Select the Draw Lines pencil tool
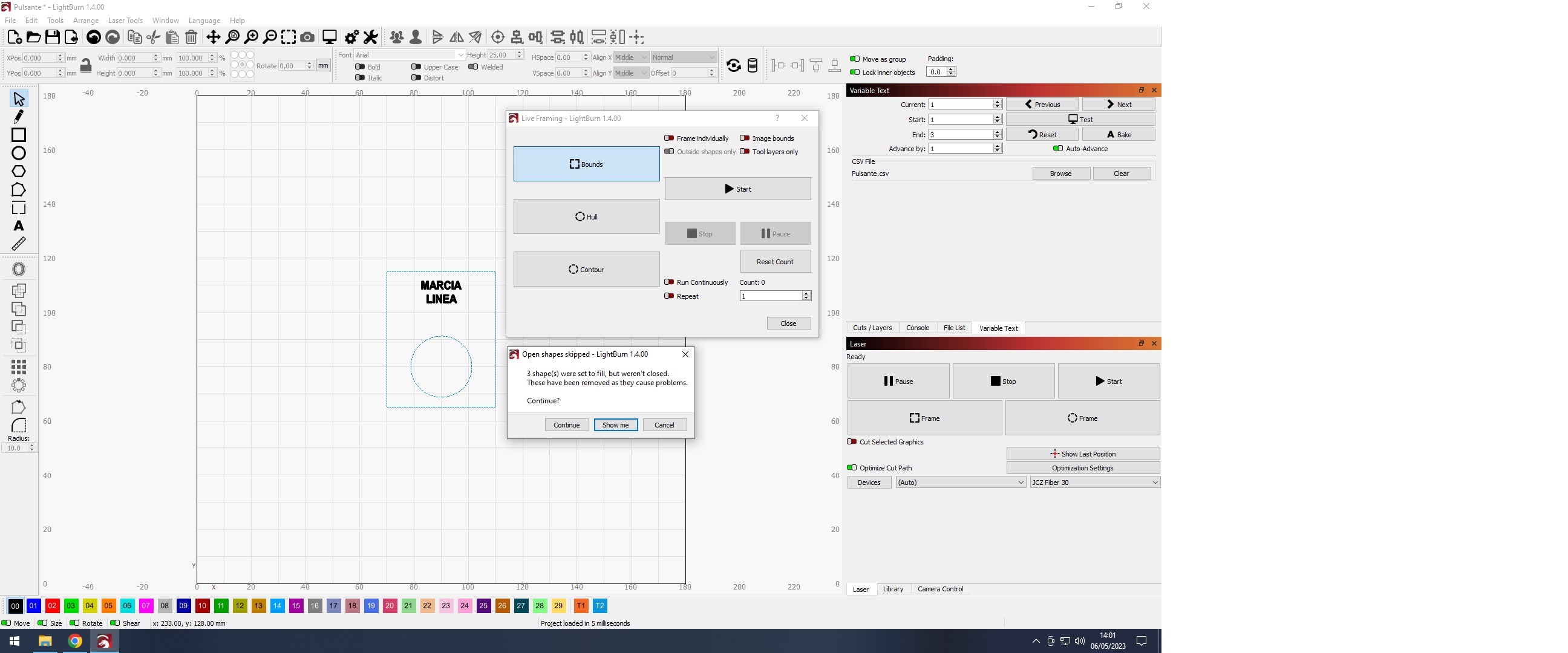The image size is (1568, 653). [x=18, y=116]
